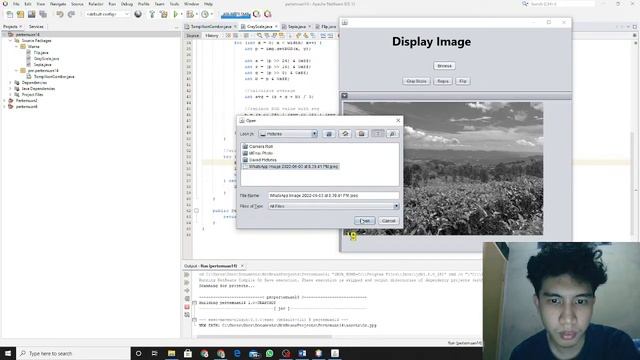Switch to the Services tab
Screen dimensions: 640x360
[x=36, y=27]
